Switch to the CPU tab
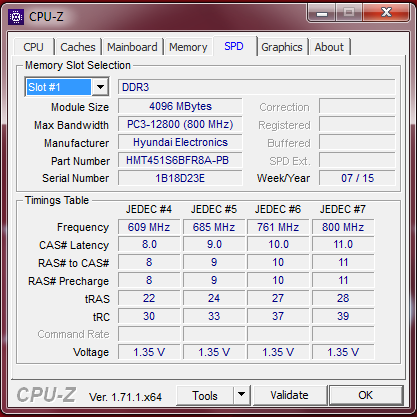This screenshot has height=417, width=417. 34,47
